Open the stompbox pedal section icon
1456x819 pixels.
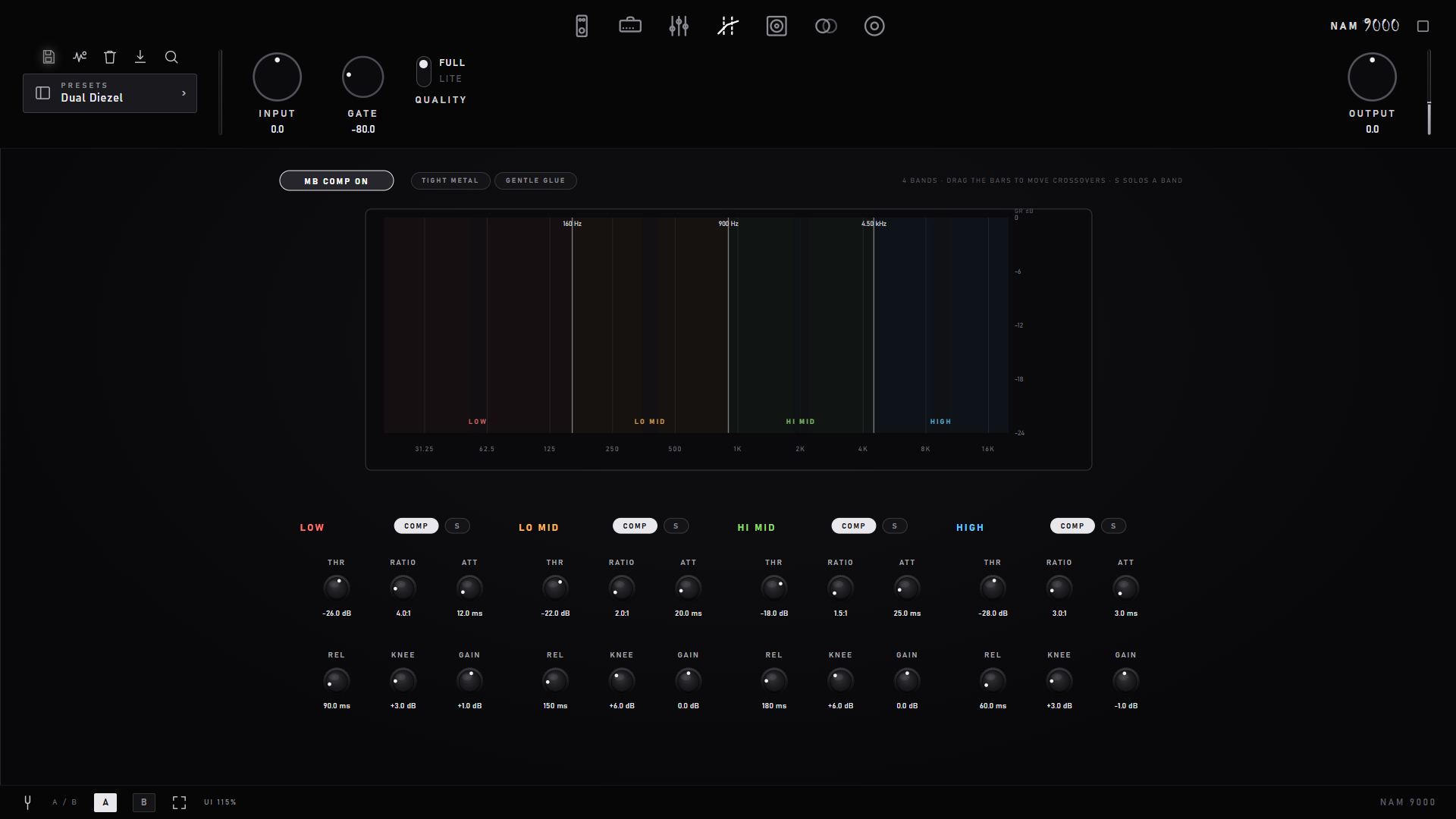(582, 27)
